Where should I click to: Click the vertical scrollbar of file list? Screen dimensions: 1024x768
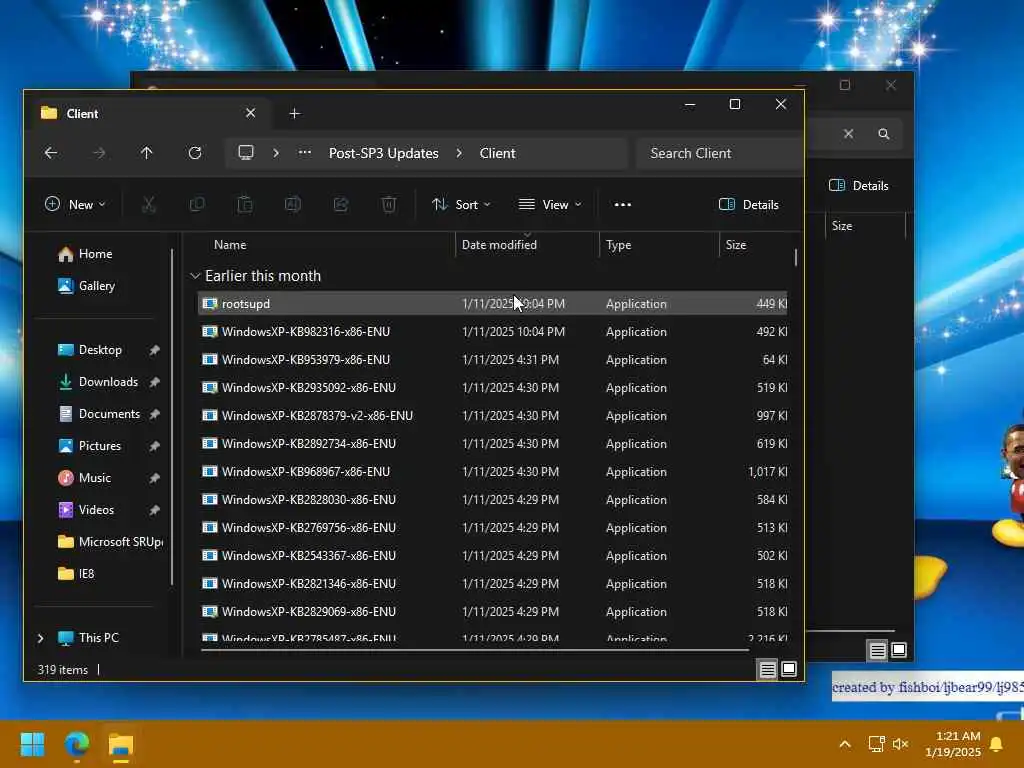pos(795,257)
